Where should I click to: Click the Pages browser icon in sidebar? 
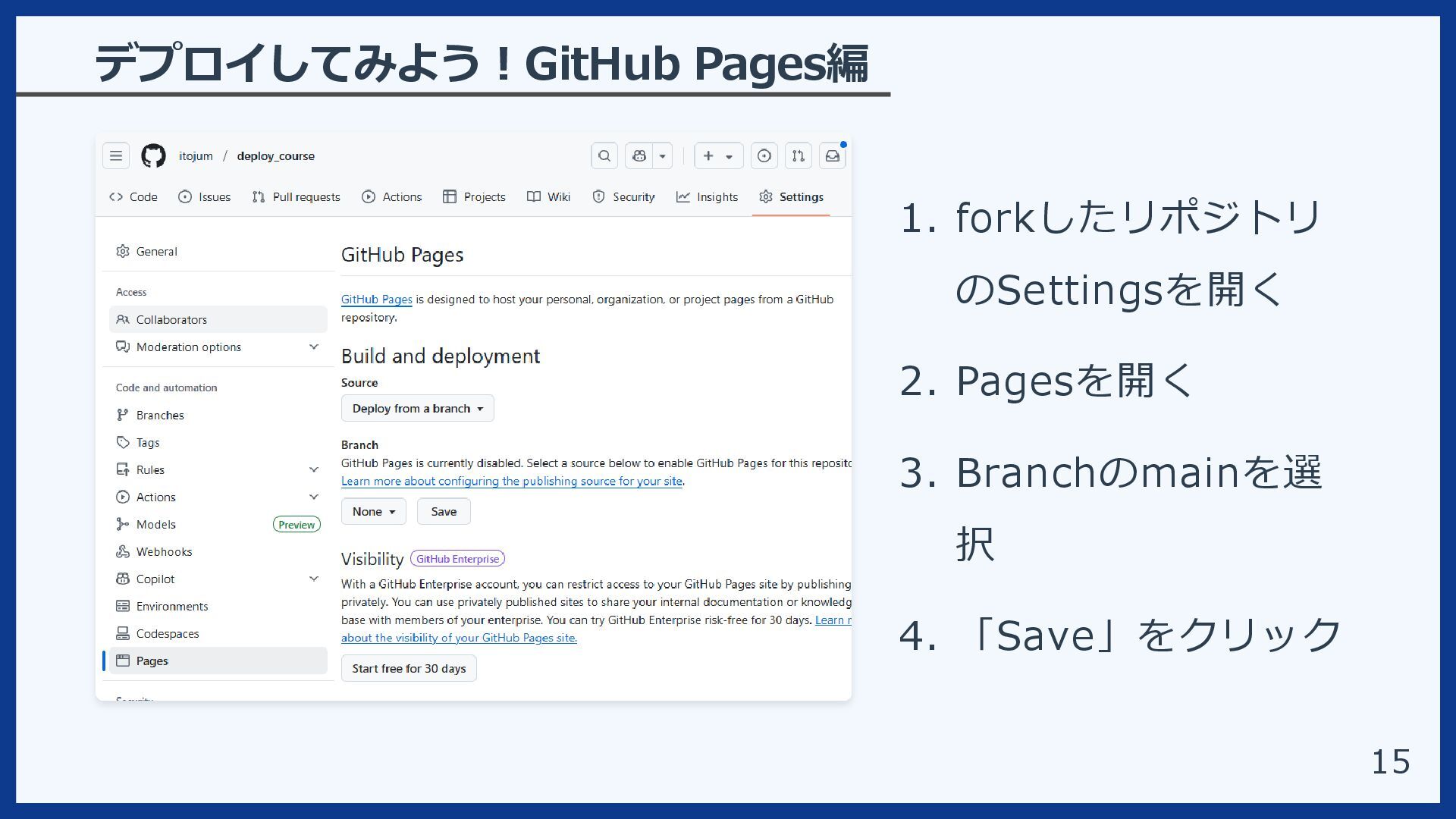123,661
